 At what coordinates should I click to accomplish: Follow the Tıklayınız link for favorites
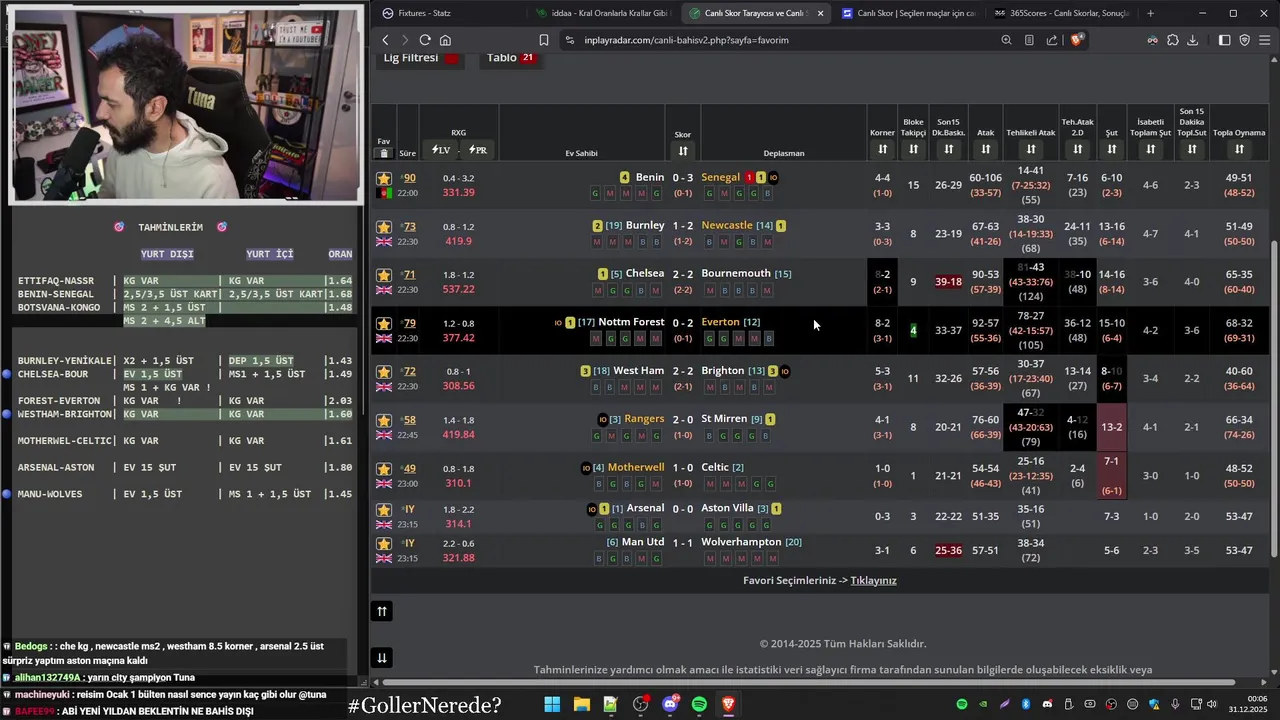pyautogui.click(x=873, y=580)
